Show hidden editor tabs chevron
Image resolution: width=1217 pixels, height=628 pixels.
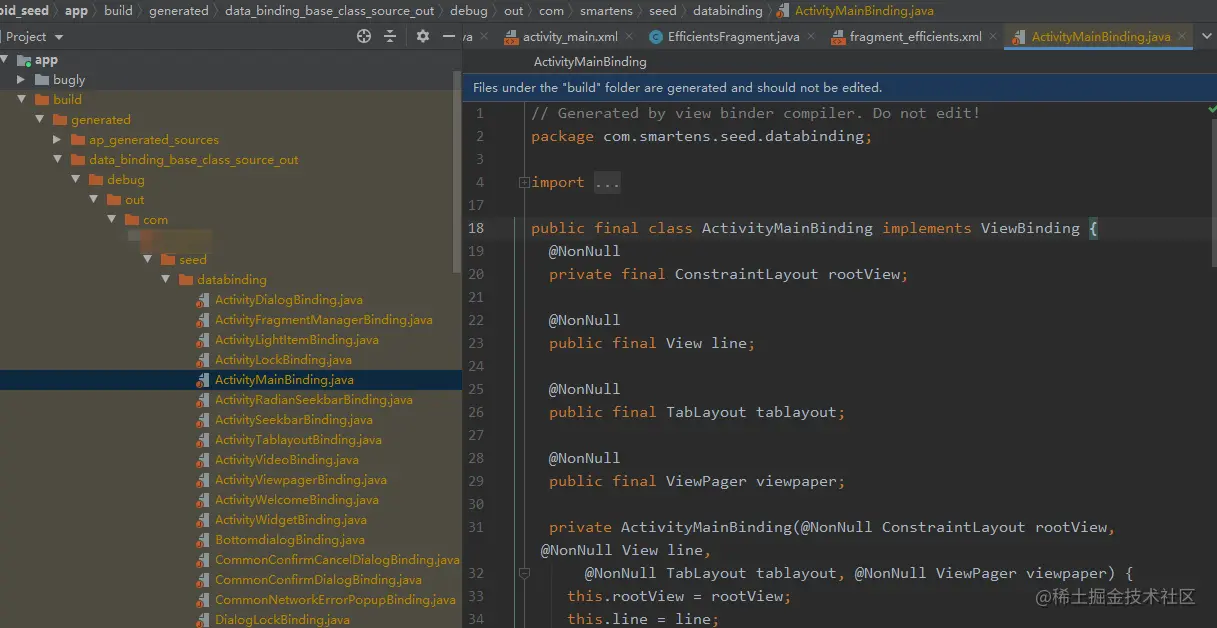tap(1208, 36)
